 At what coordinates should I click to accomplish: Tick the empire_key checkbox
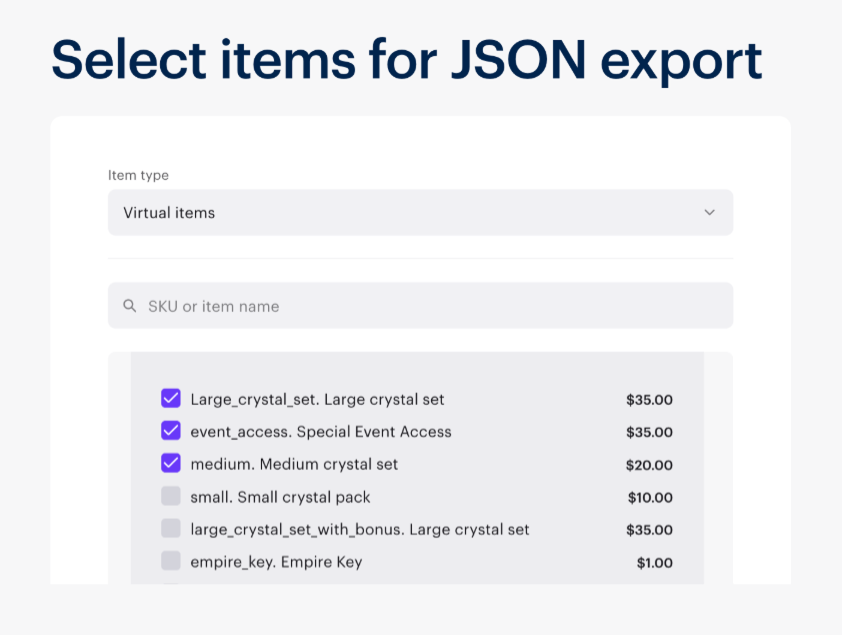tap(171, 561)
